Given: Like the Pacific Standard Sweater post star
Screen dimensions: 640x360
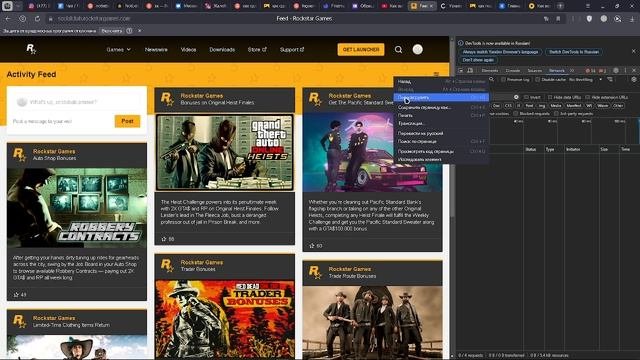Looking at the screenshot, I should point(312,246).
